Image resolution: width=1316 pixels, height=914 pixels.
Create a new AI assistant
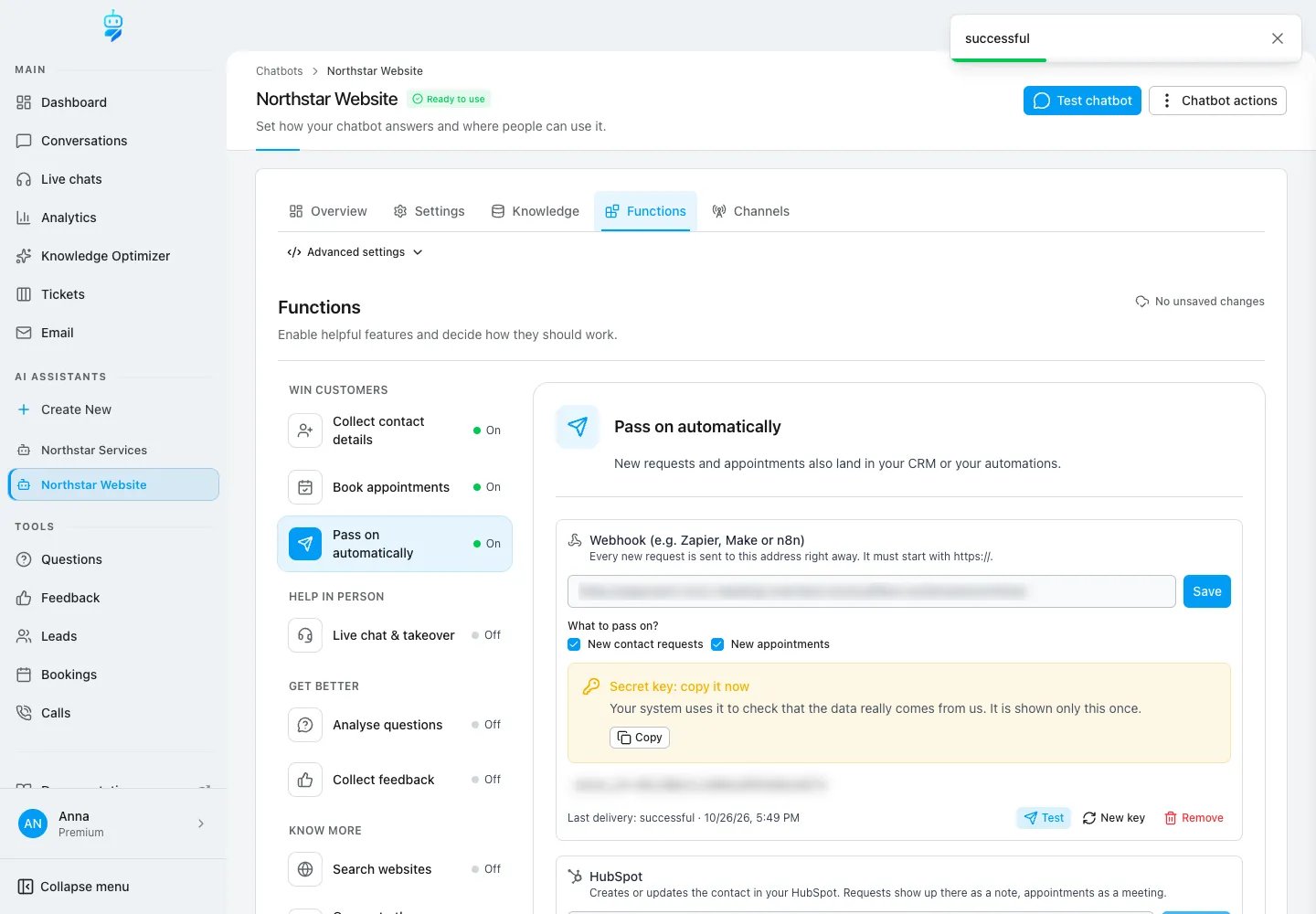(x=113, y=409)
